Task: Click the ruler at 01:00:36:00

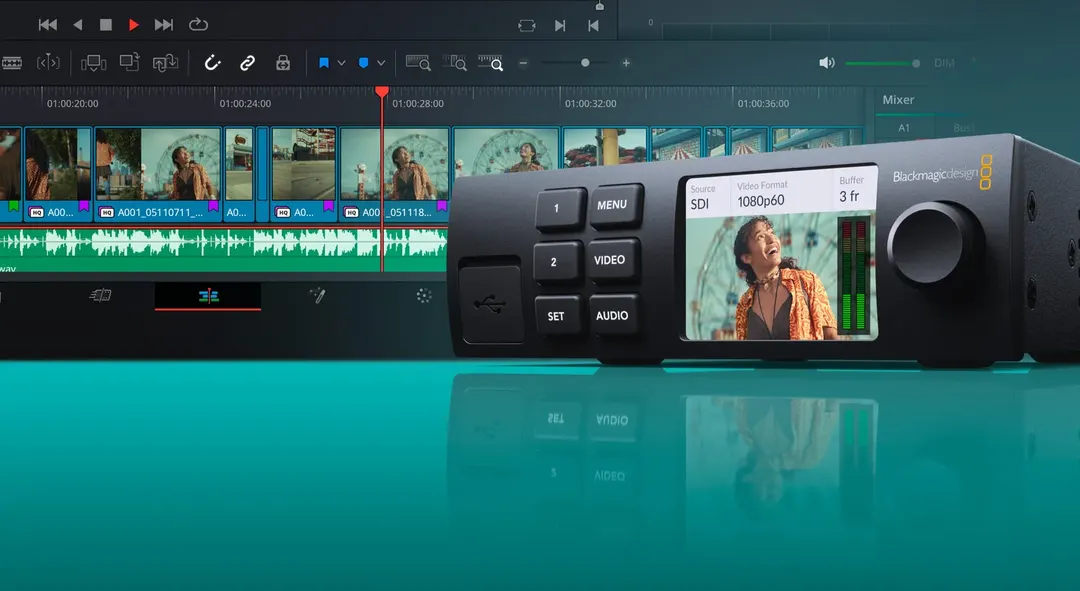Action: click(x=763, y=103)
